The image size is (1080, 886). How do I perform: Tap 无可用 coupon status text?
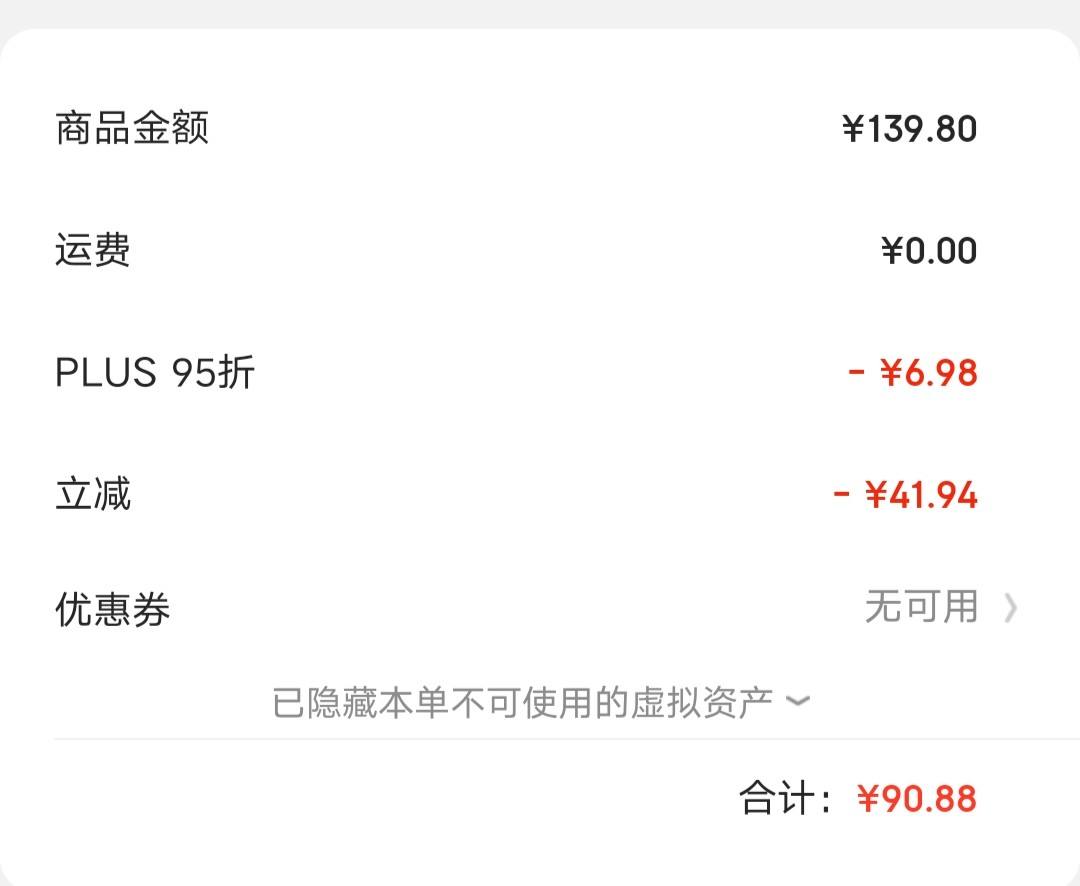click(922, 606)
